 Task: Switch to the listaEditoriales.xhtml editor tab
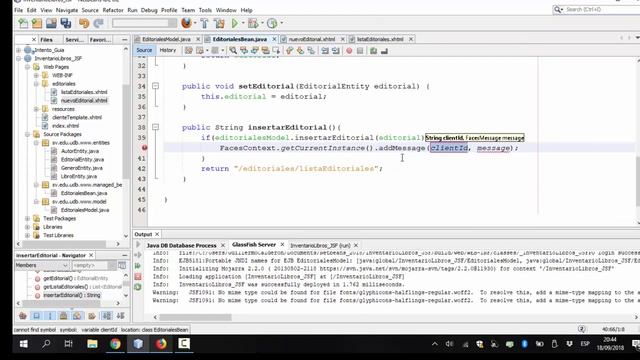(x=380, y=39)
